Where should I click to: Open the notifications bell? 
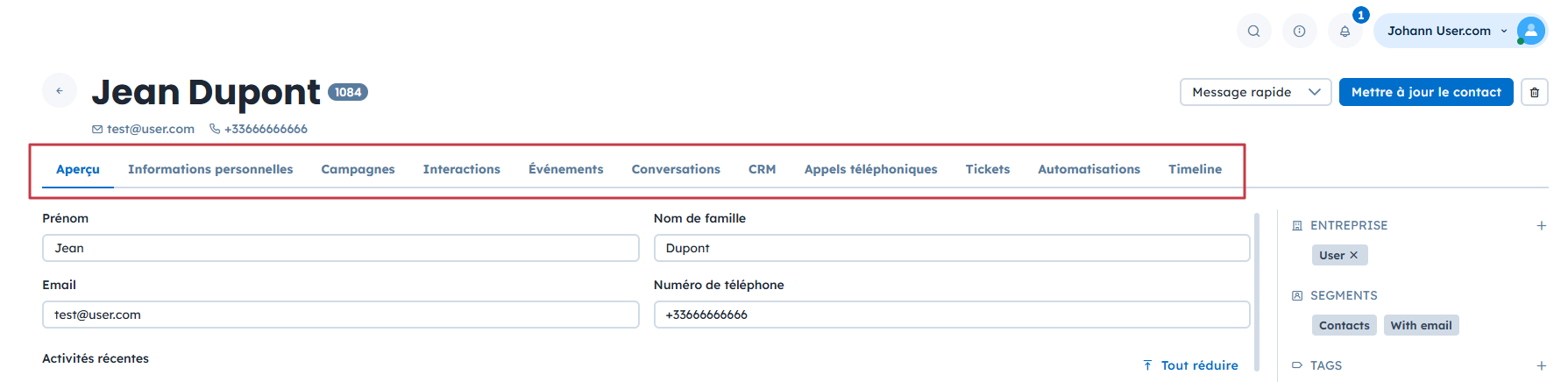coord(1345,32)
